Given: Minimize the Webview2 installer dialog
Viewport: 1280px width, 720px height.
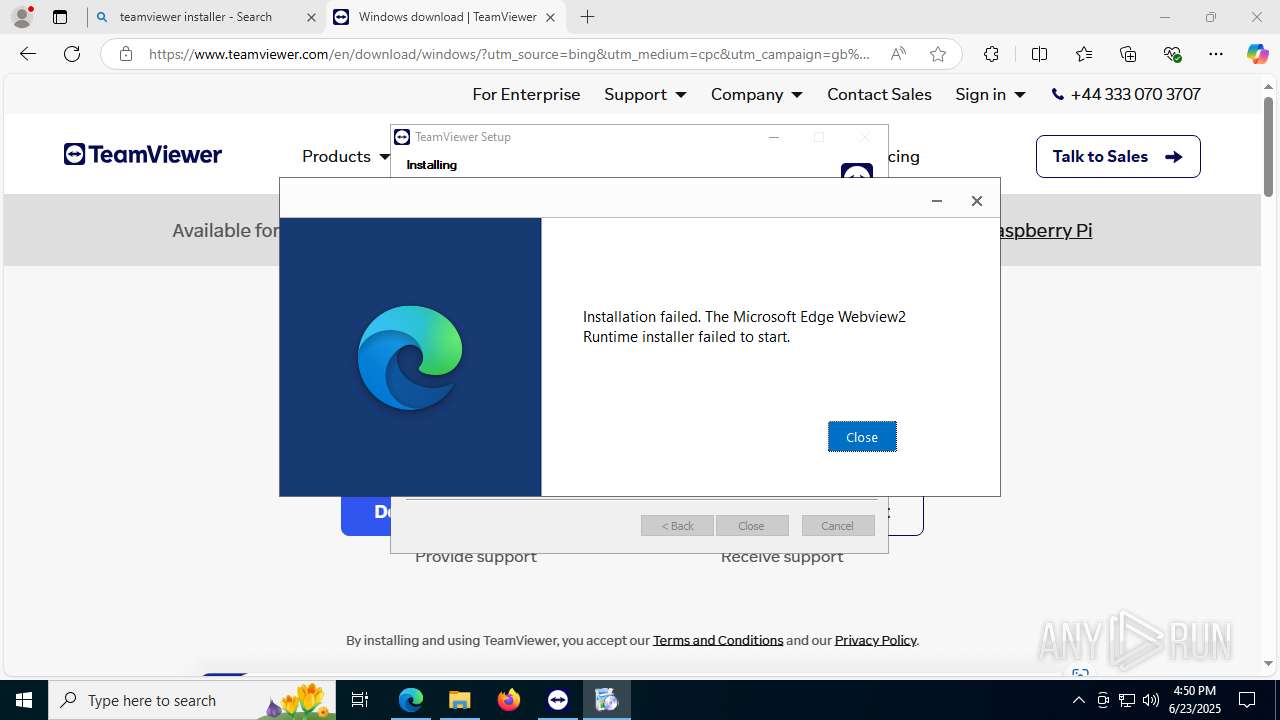Looking at the screenshot, I should [x=937, y=201].
